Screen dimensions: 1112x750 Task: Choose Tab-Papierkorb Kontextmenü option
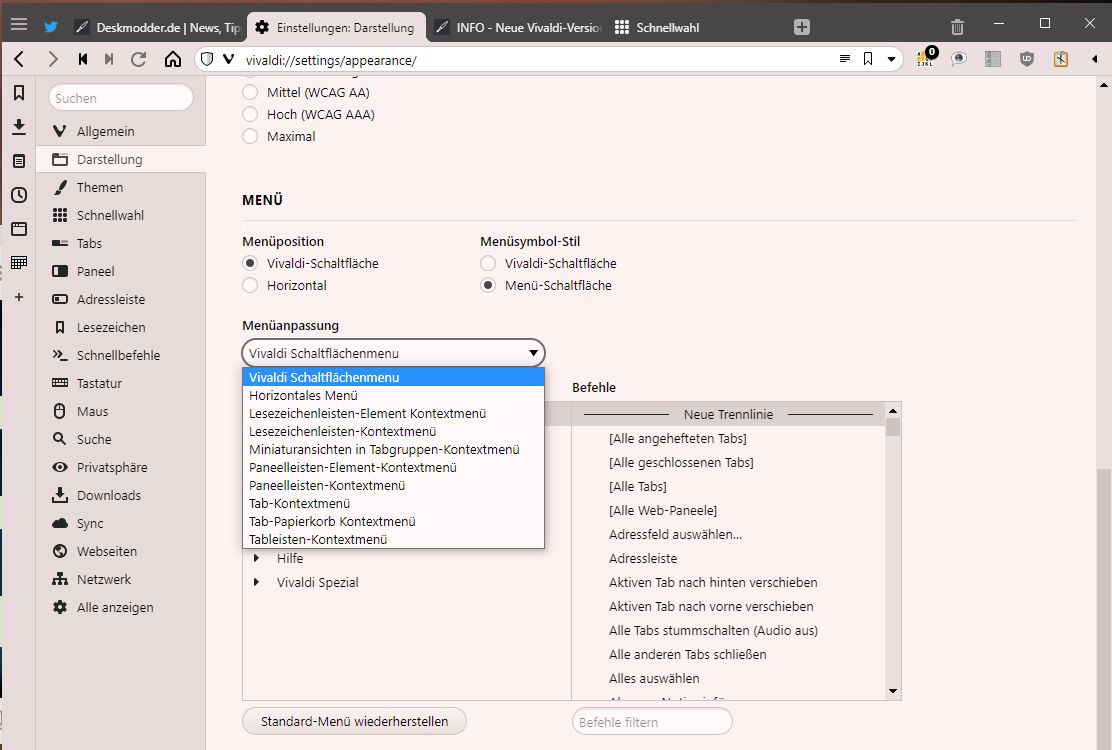(x=394, y=521)
